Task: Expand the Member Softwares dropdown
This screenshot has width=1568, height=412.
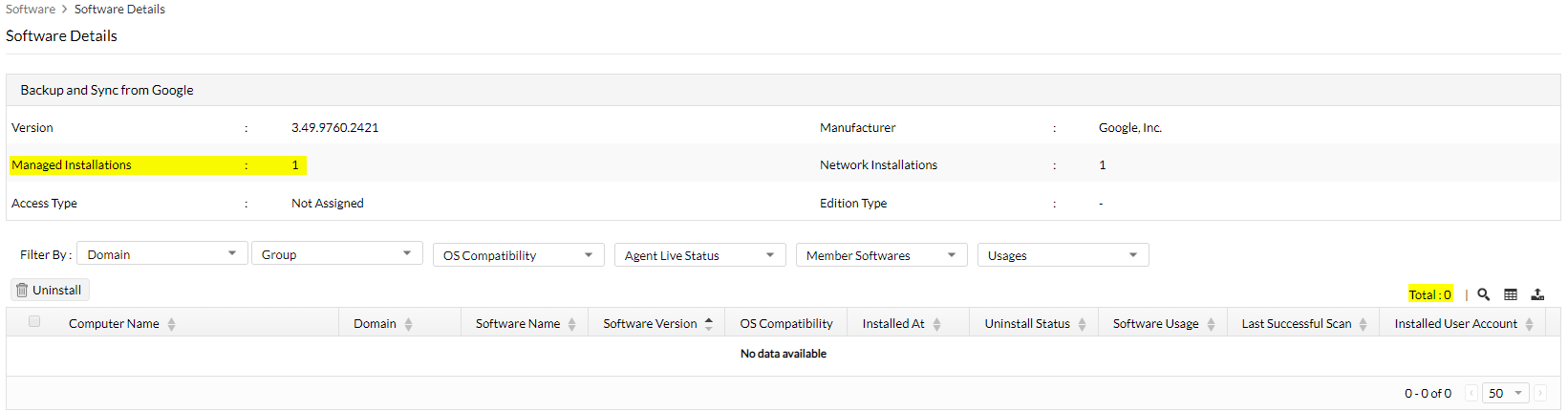Action: coord(882,255)
